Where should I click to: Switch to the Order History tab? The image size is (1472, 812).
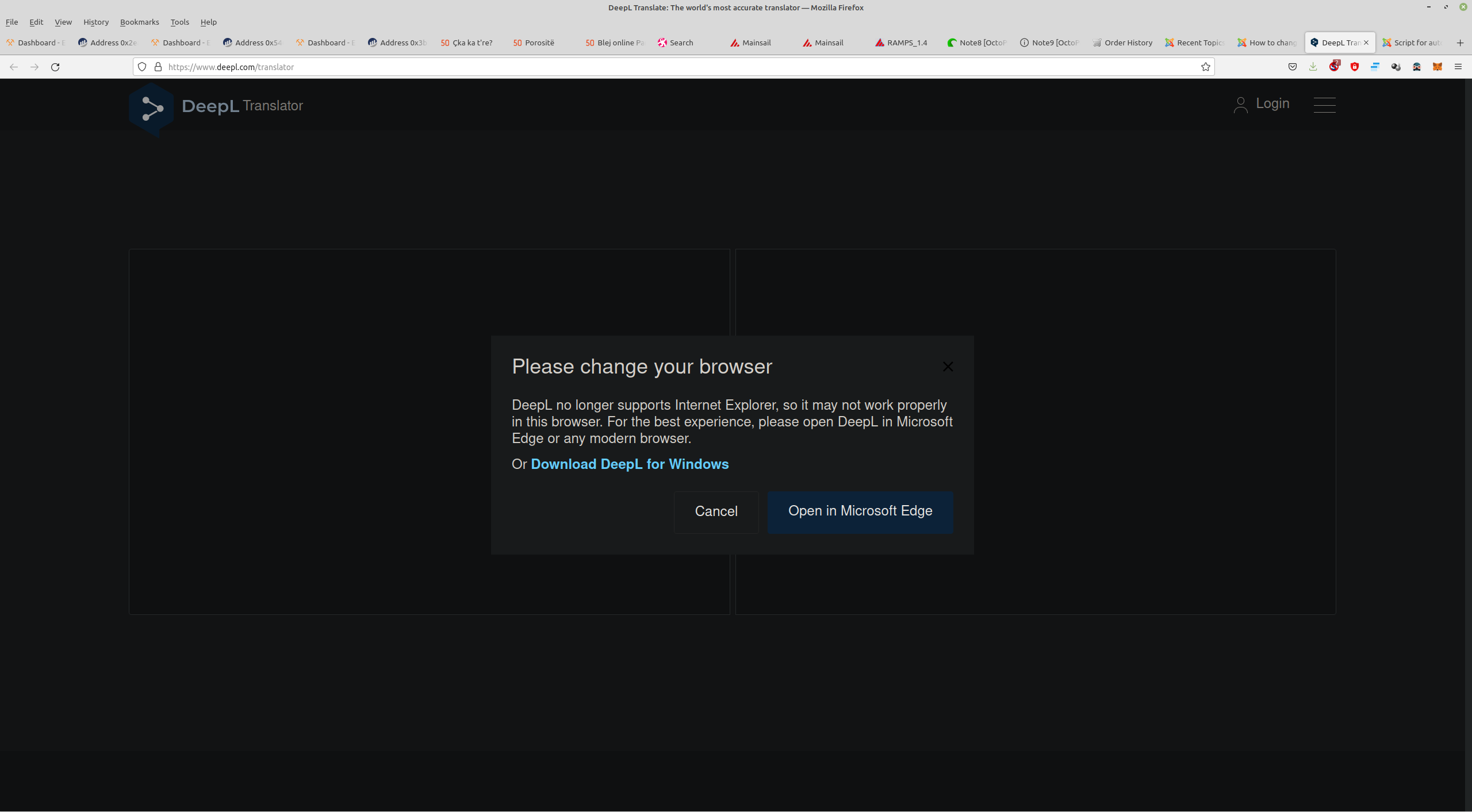click(x=1123, y=43)
